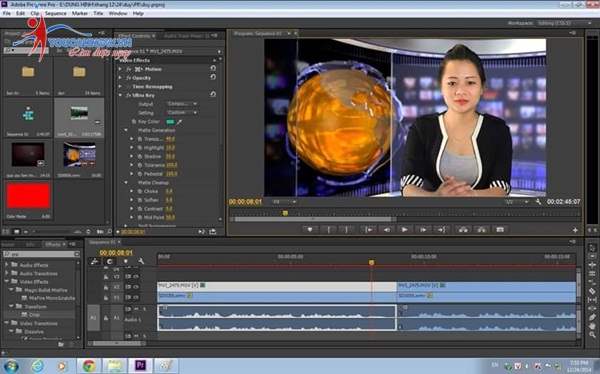Image resolution: width=600 pixels, height=374 pixels.
Task: Toggle V1 track output eye
Action: point(135,297)
